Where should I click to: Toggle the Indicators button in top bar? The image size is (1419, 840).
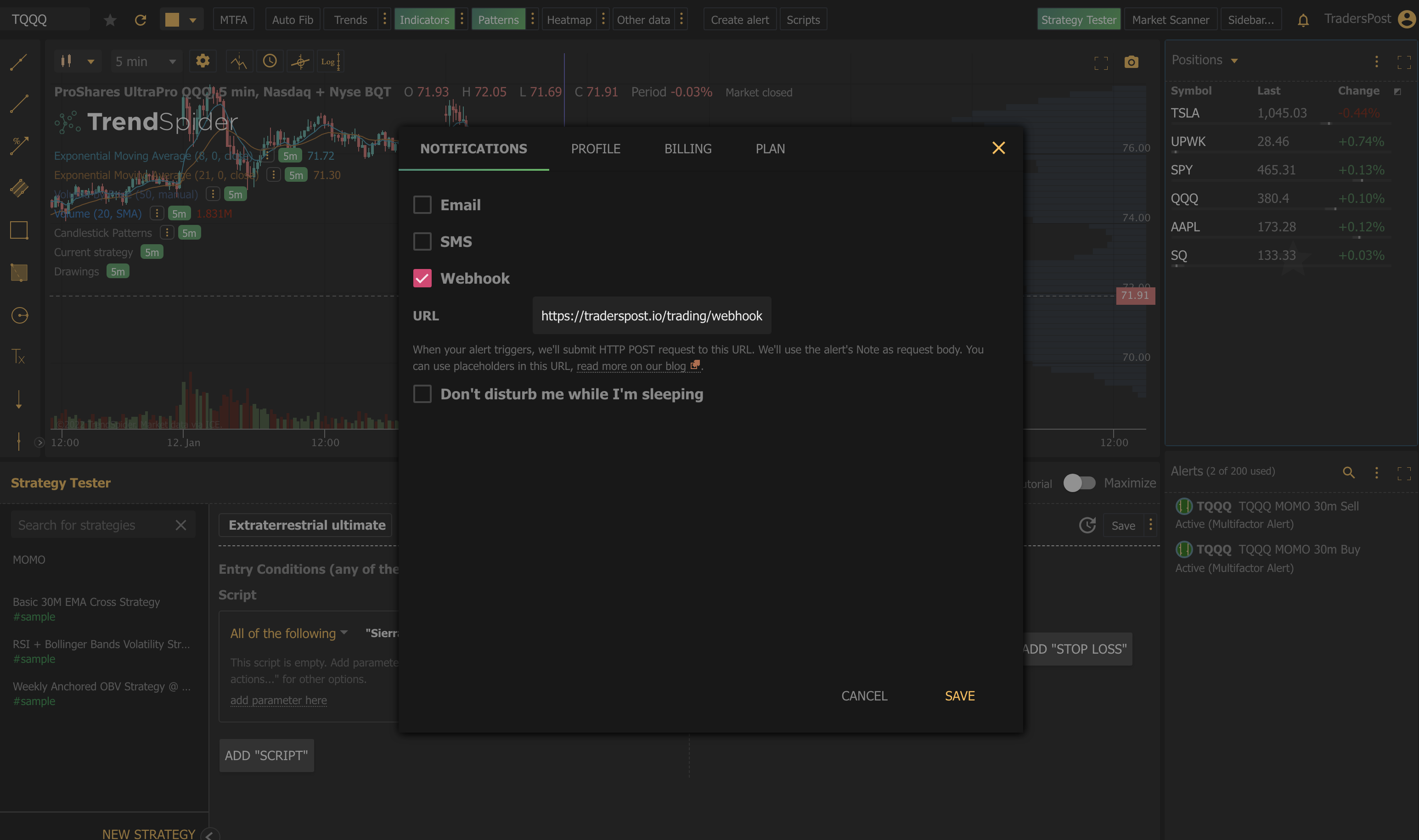coord(424,20)
